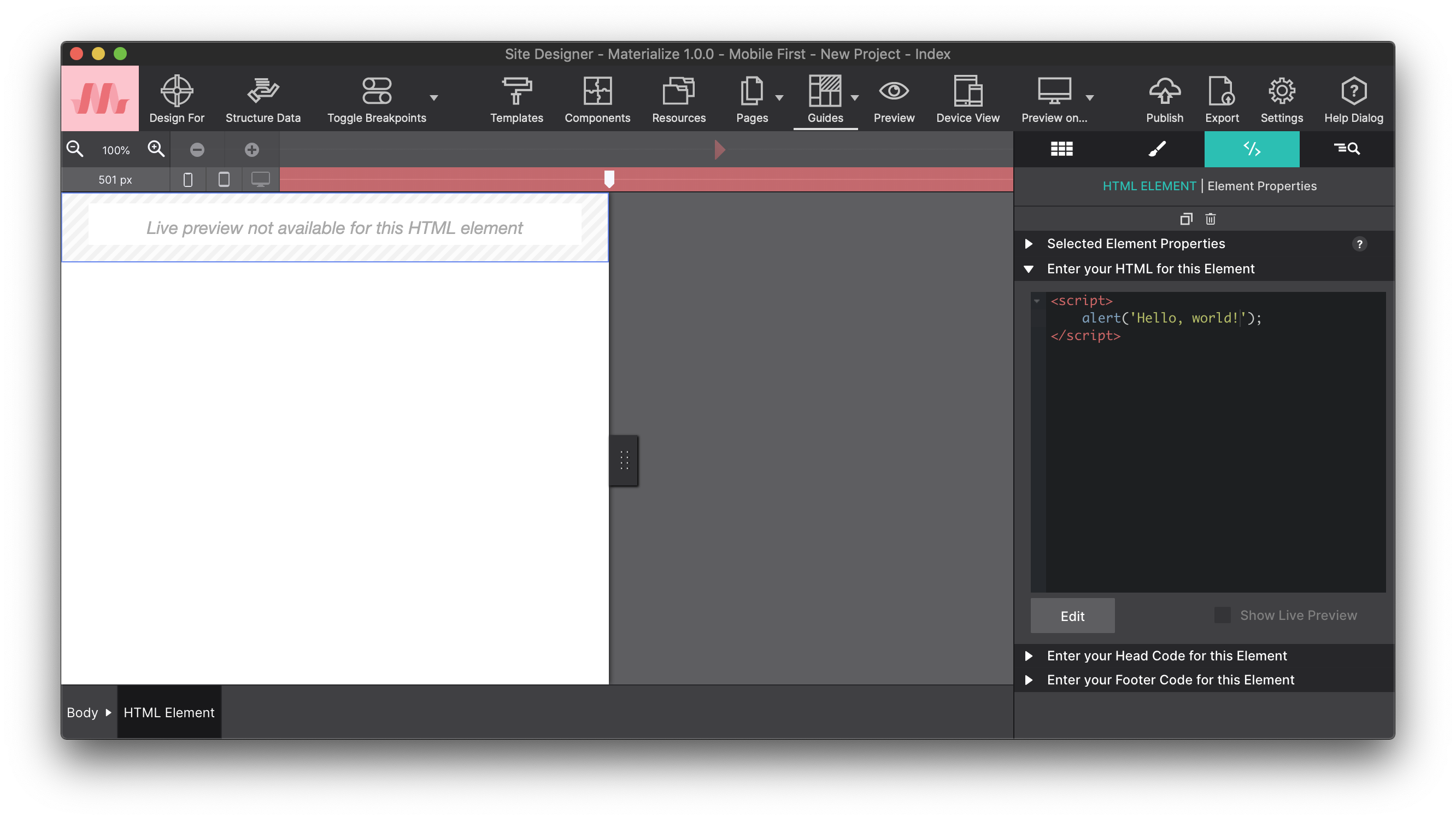Click the breakpoint marker on the red slider

609,179
